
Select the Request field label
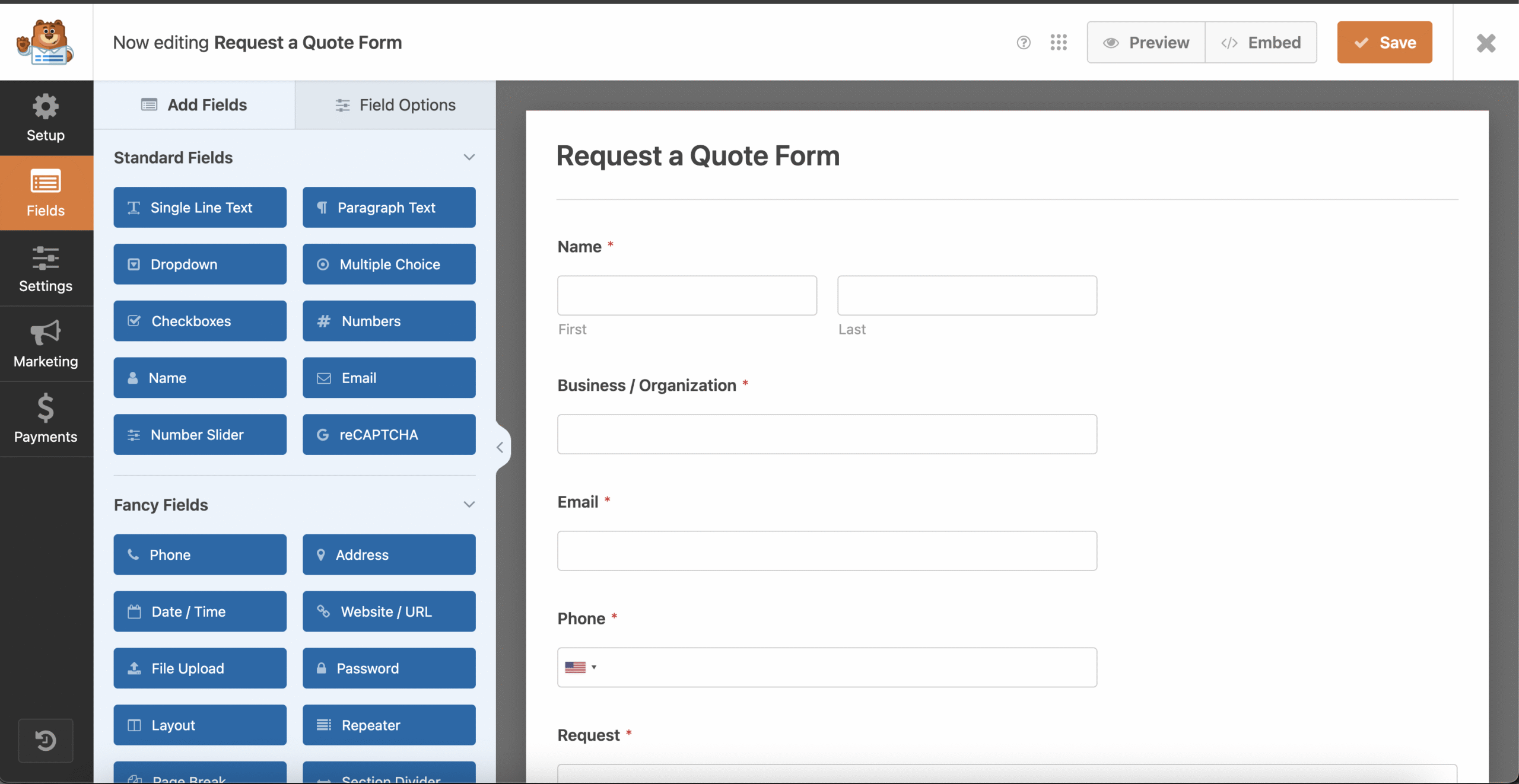(x=589, y=735)
